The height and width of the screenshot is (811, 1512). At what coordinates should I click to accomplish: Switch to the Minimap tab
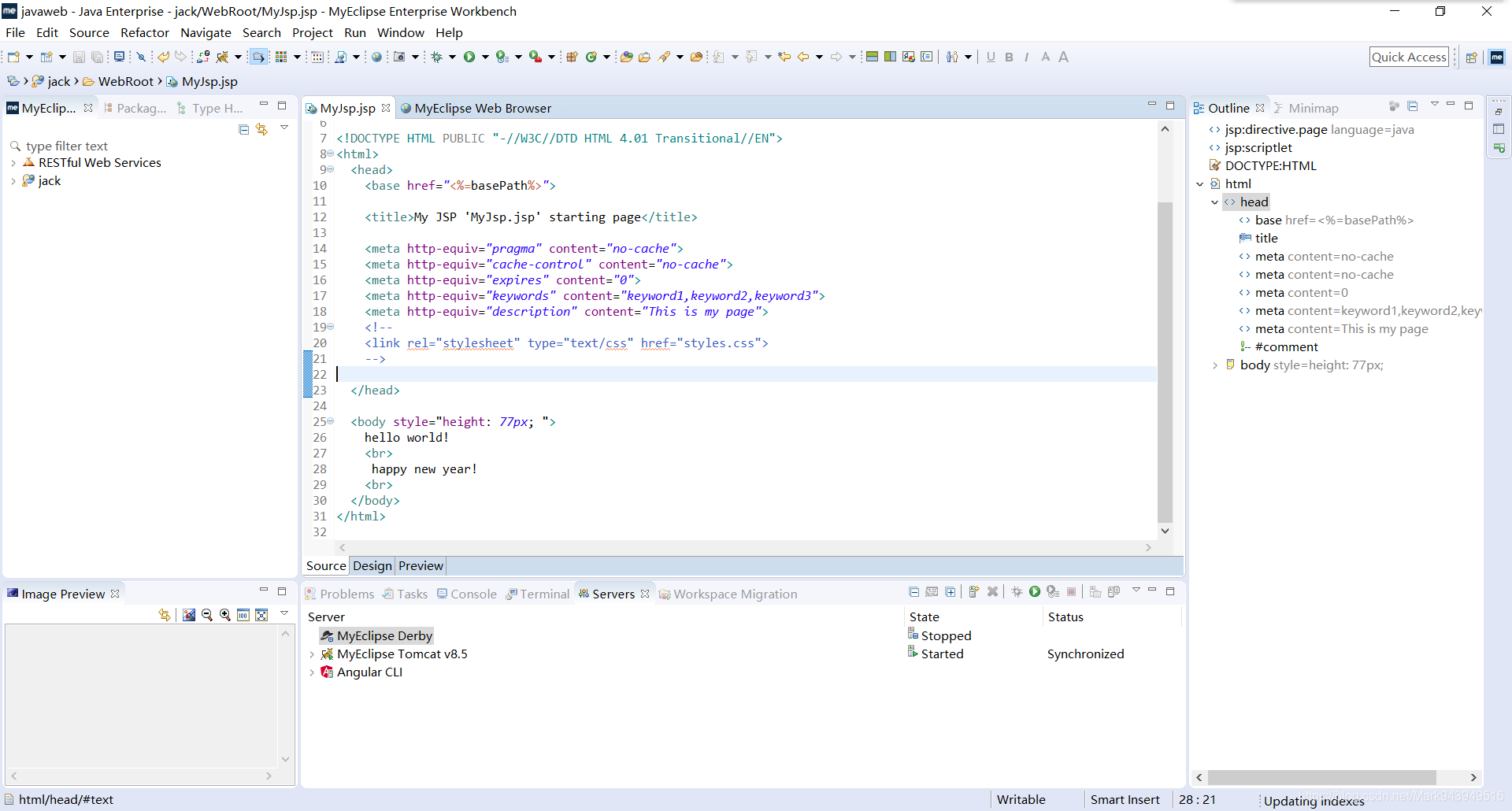tap(1306, 109)
